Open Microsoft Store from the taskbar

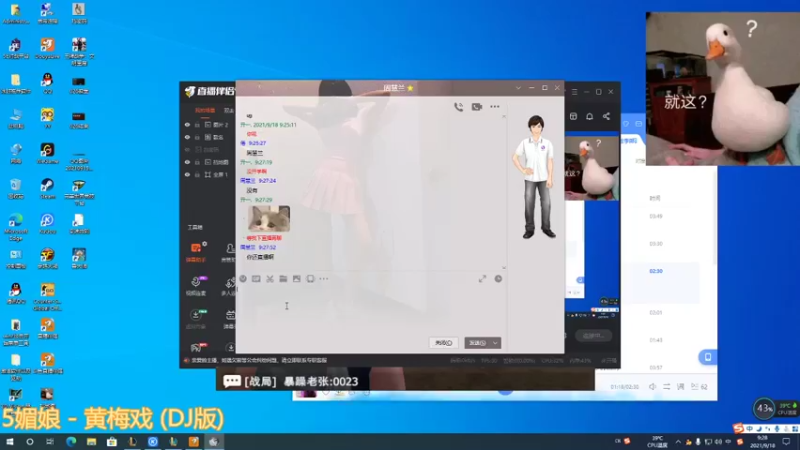(112, 442)
